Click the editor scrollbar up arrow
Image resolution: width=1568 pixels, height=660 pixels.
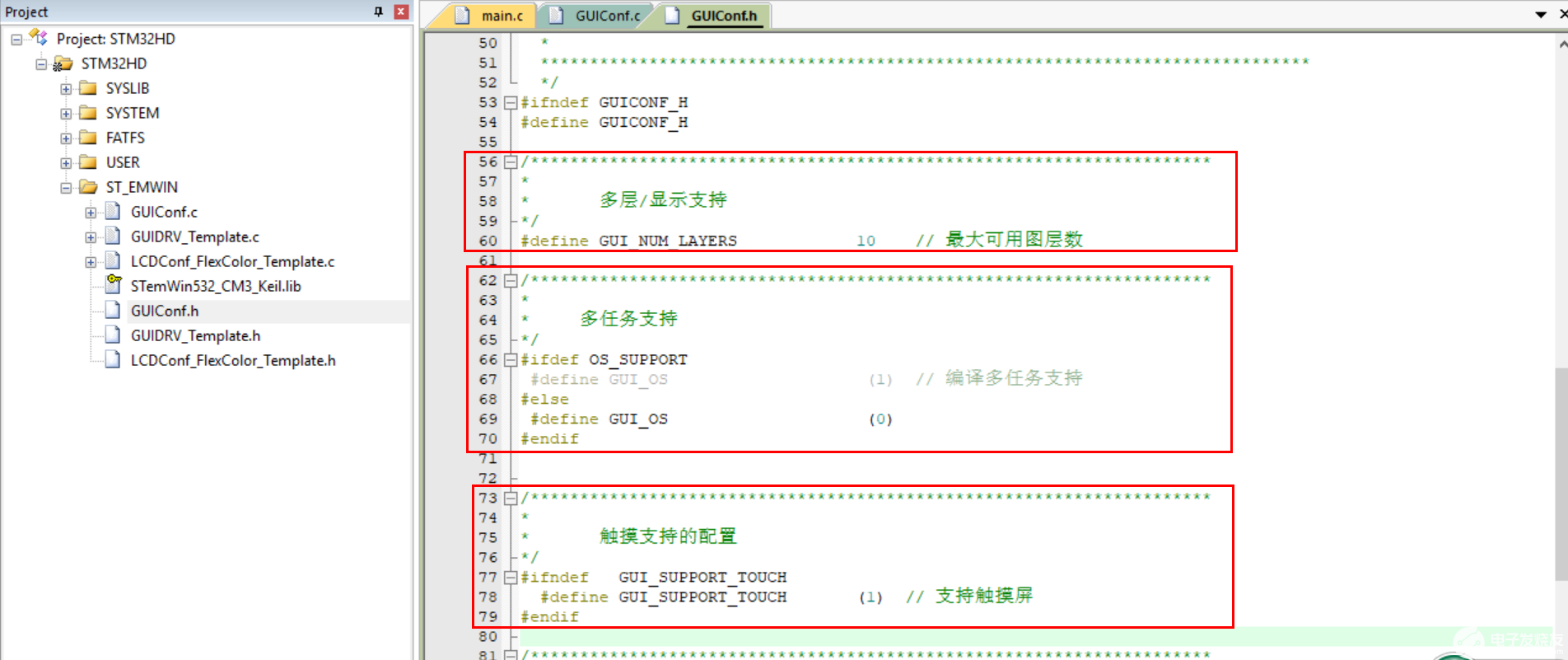point(1561,44)
